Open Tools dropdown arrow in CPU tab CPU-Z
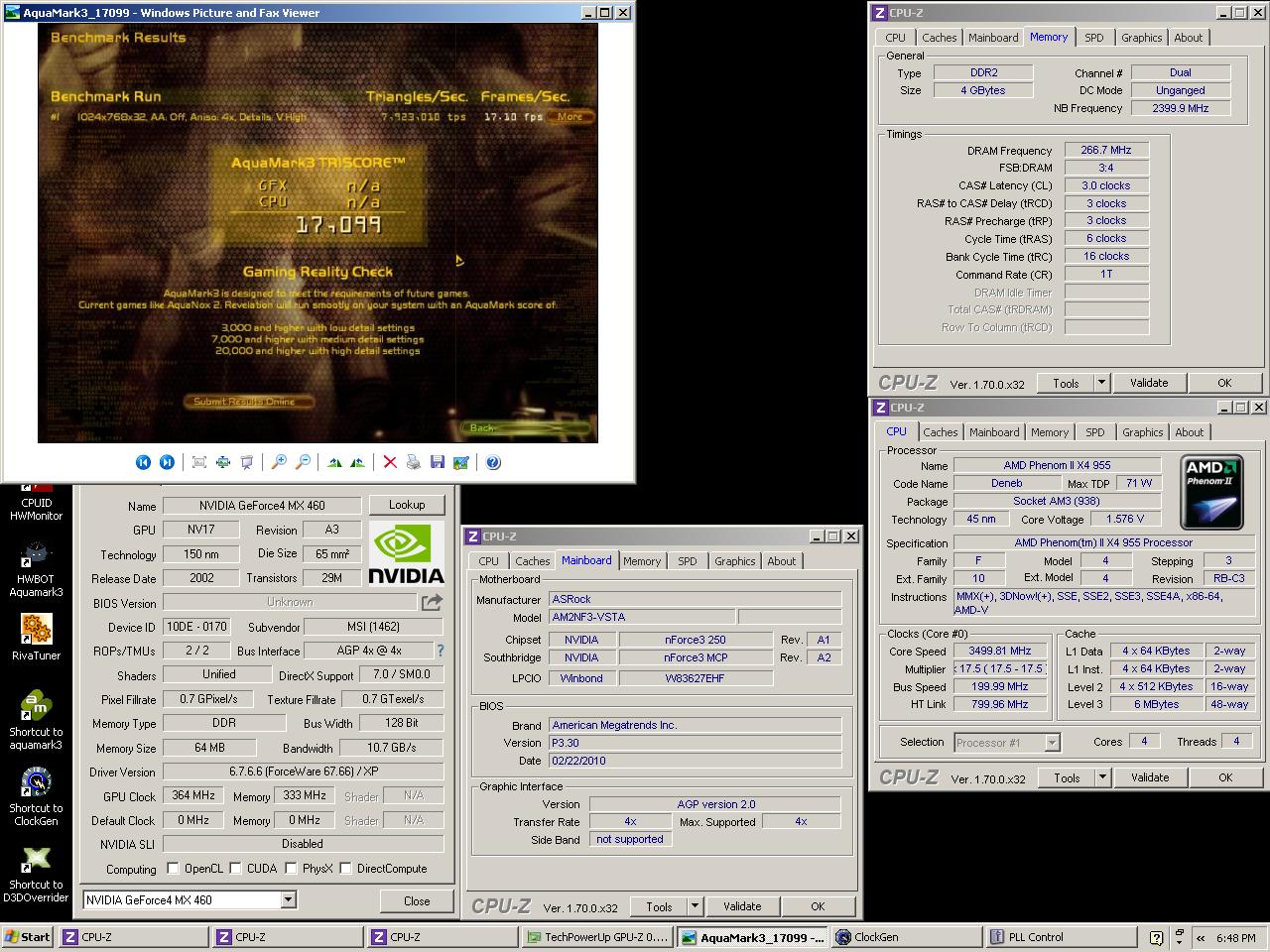 click(1102, 777)
